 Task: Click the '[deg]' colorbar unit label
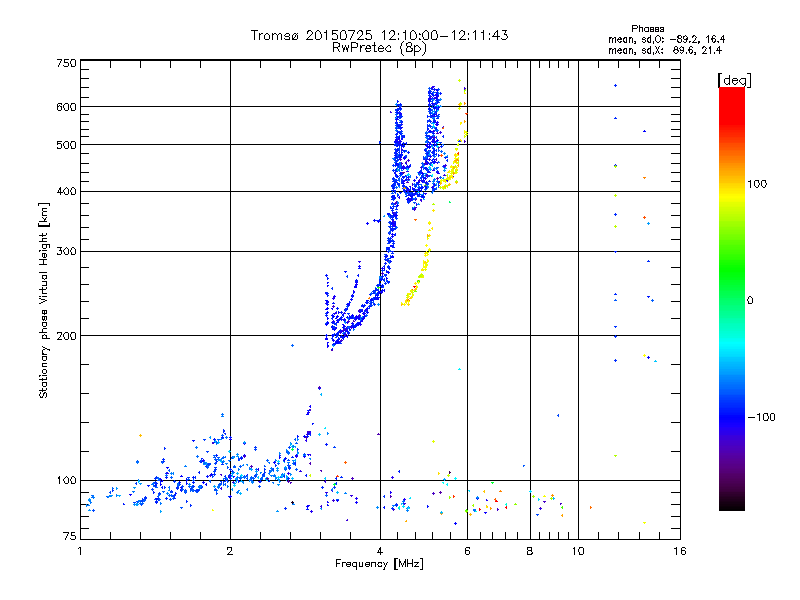[734, 80]
